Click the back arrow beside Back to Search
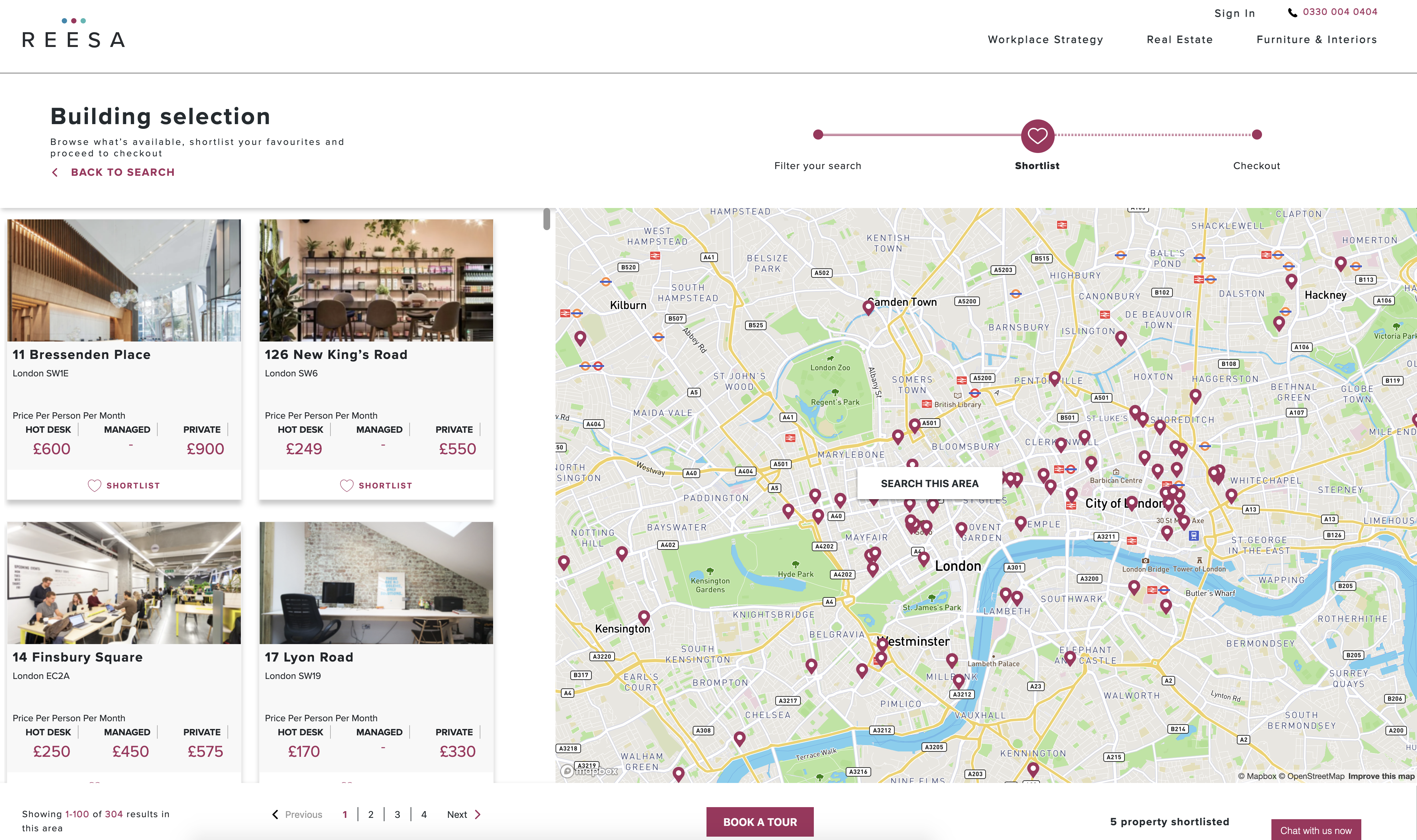The height and width of the screenshot is (840, 1417). pyautogui.click(x=55, y=172)
